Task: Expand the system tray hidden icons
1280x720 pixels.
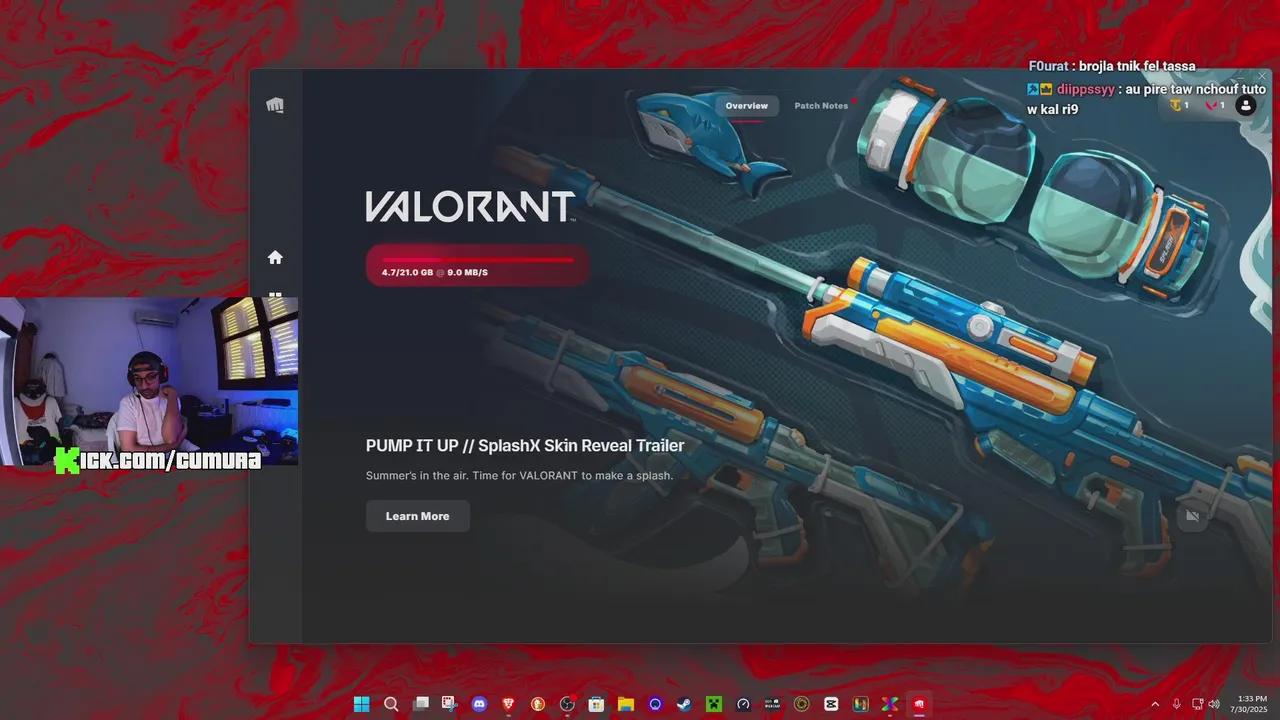Action: 1155,704
